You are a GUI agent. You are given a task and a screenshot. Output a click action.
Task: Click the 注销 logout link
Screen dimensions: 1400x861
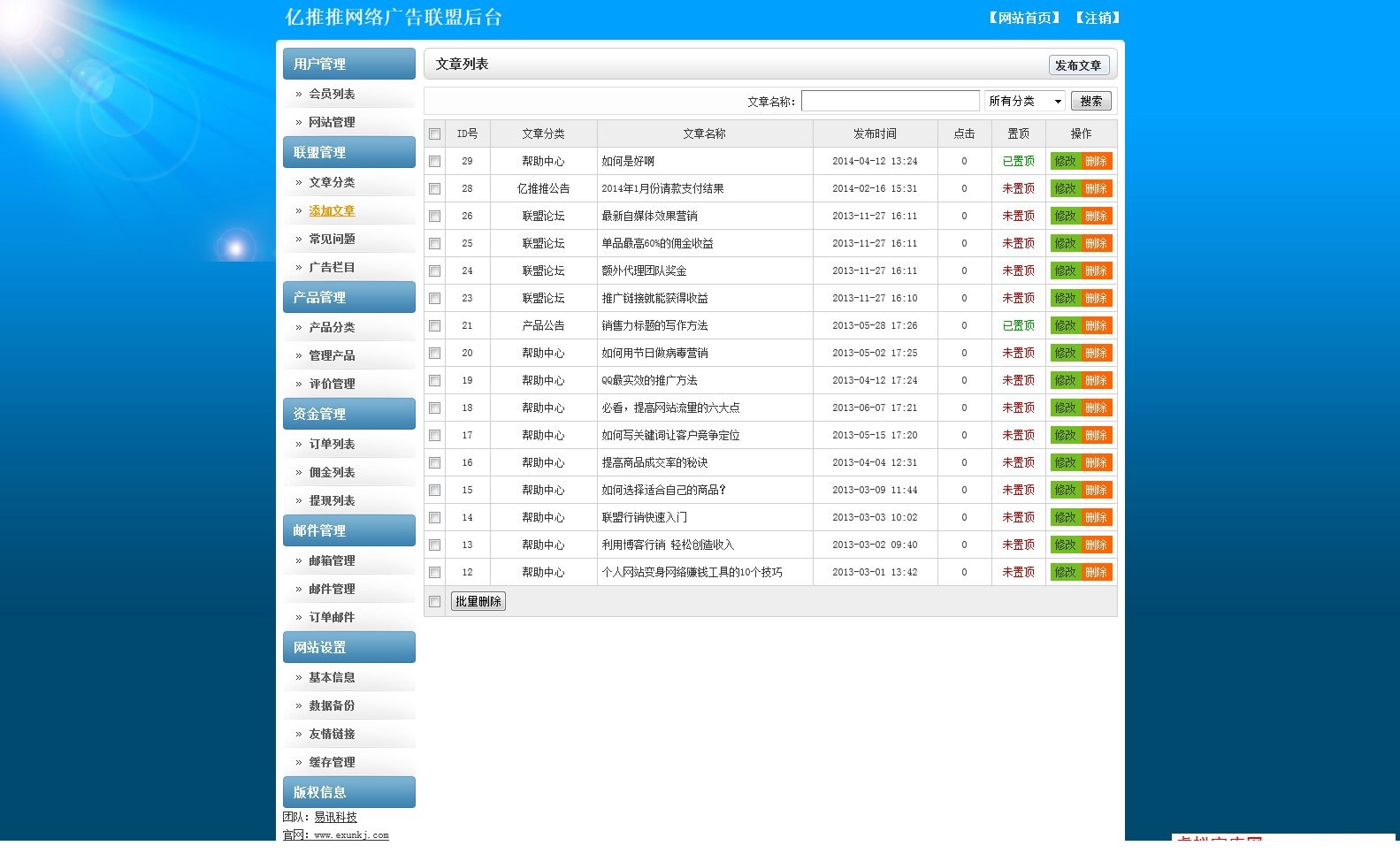pos(1098,18)
